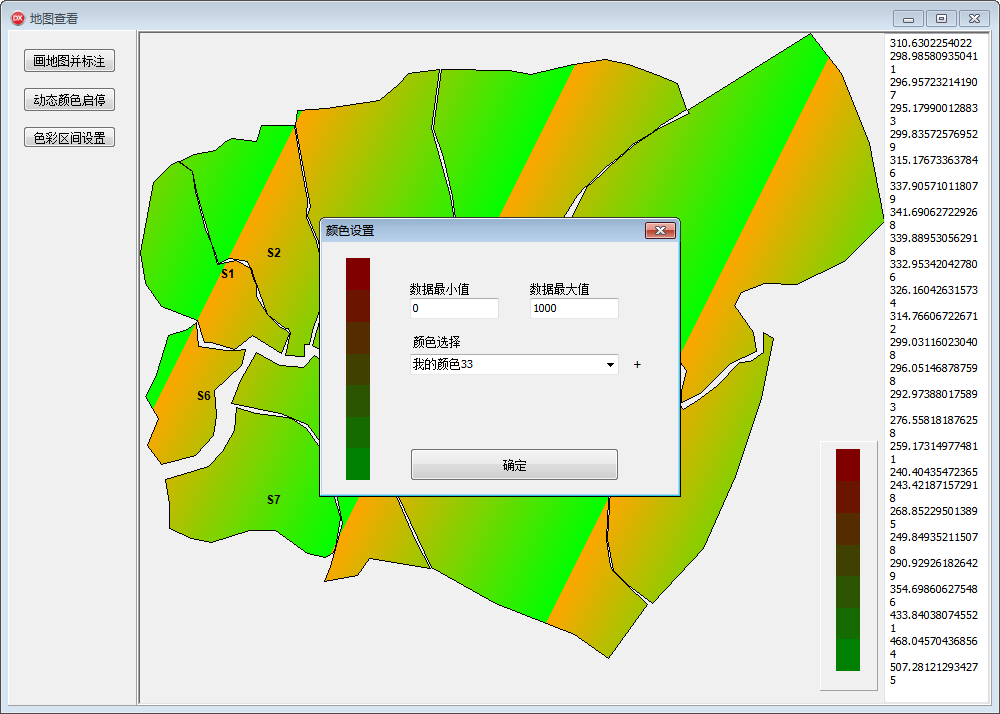The width and height of the screenshot is (1000, 714).
Task: Maximize the 地图查看 window
Action: [x=941, y=18]
